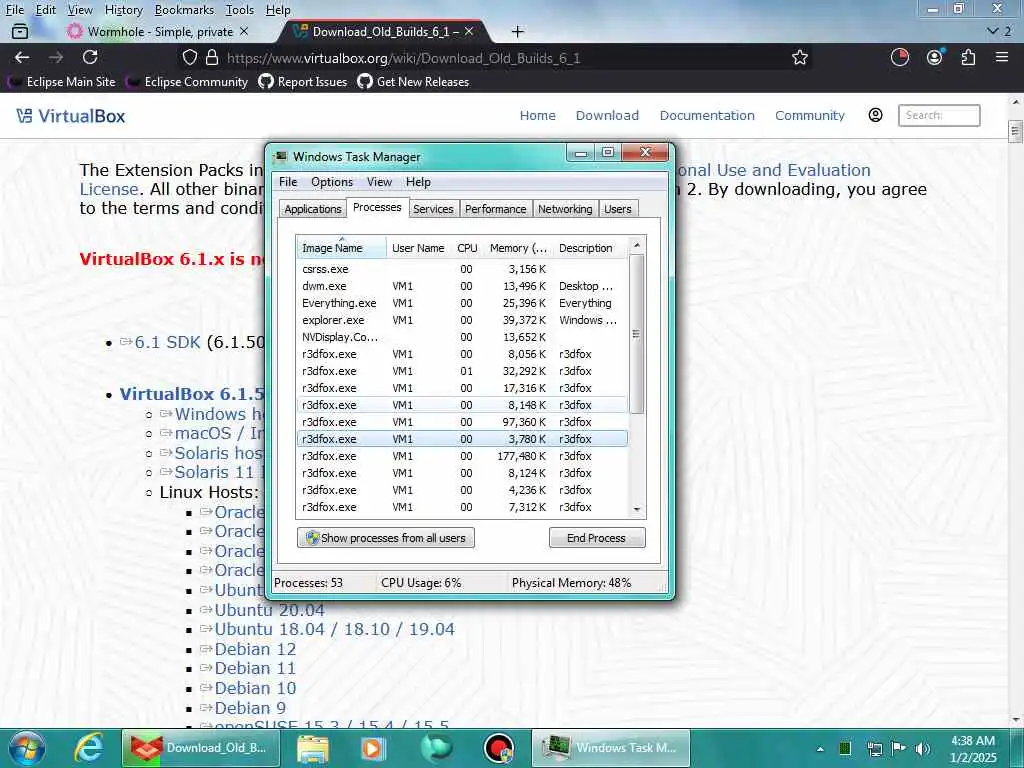Screen dimensions: 1024x768
Task: Open the file explorer taskbar icon
Action: pyautogui.click(x=313, y=748)
